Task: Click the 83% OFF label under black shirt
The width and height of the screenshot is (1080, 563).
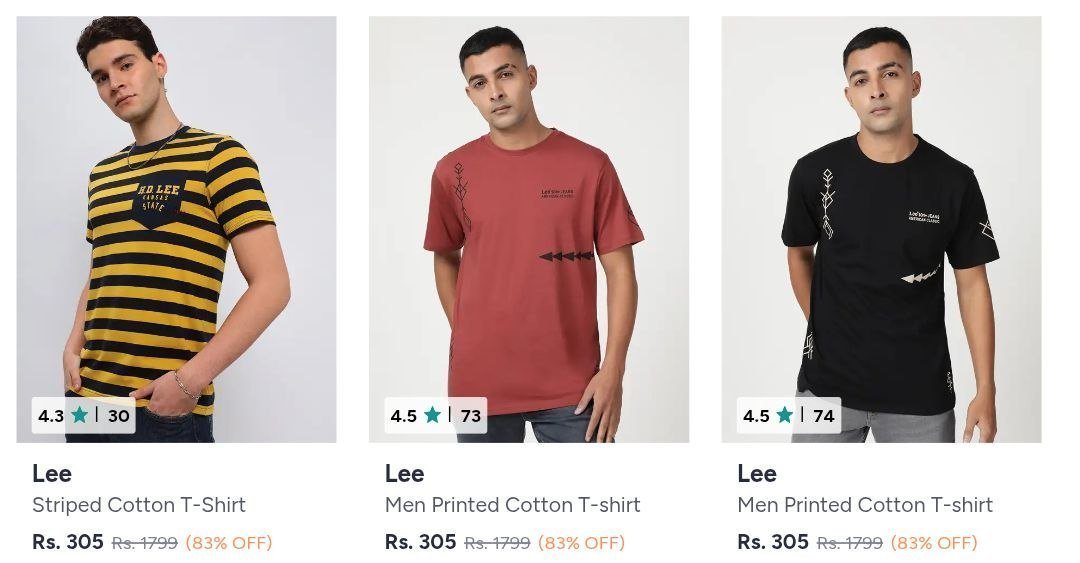Action: [x=934, y=543]
